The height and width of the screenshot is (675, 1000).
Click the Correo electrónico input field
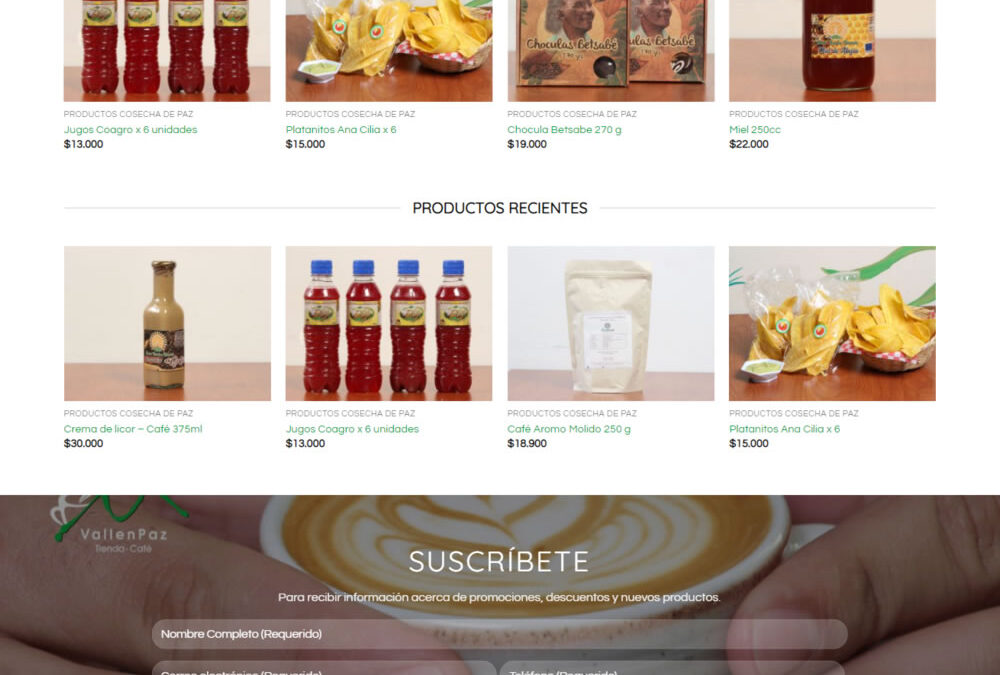(324, 668)
